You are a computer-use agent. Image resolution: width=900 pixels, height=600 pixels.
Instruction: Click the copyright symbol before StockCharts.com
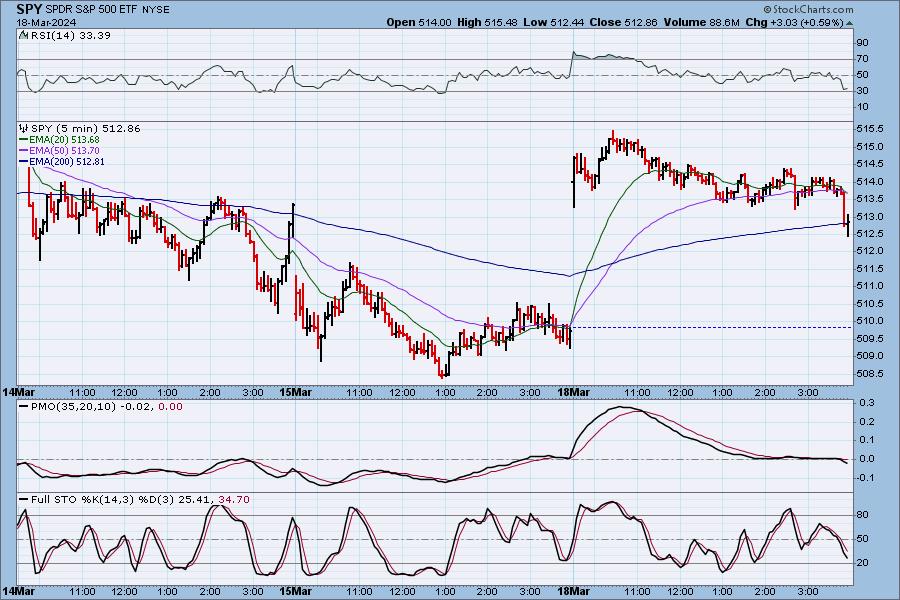(767, 9)
